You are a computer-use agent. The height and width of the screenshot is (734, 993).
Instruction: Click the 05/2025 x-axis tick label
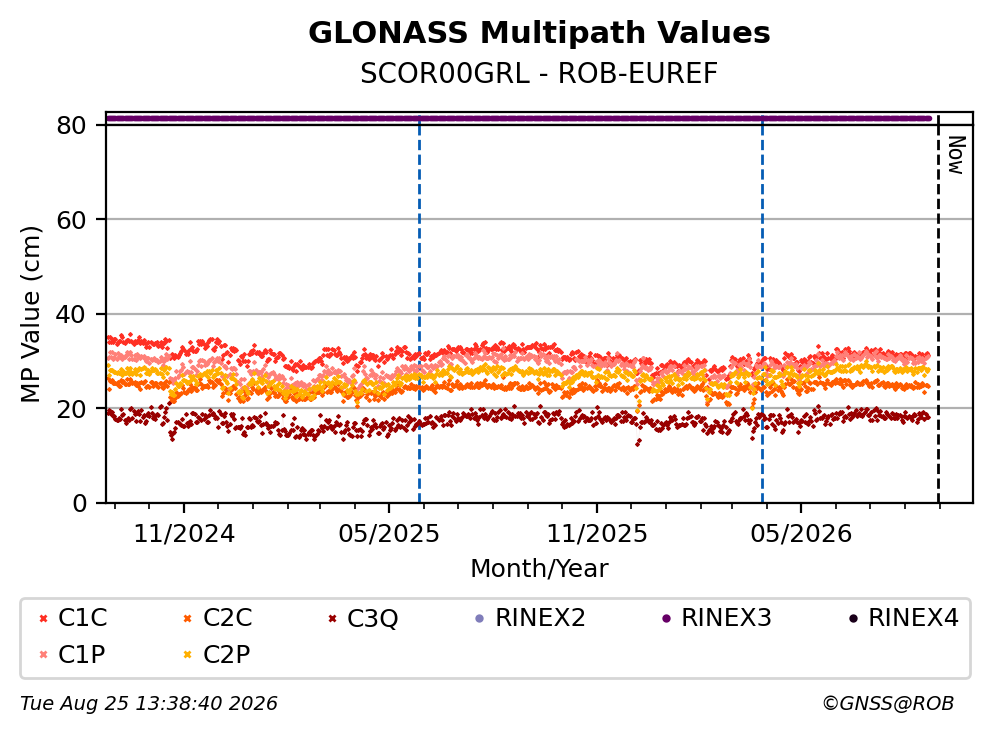click(x=389, y=535)
